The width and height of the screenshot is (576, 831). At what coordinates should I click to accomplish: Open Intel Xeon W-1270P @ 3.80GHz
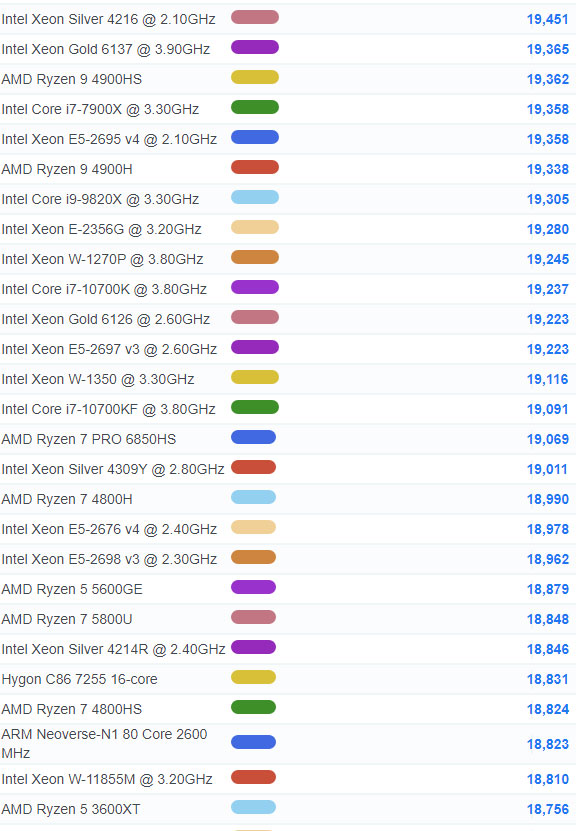click(102, 259)
